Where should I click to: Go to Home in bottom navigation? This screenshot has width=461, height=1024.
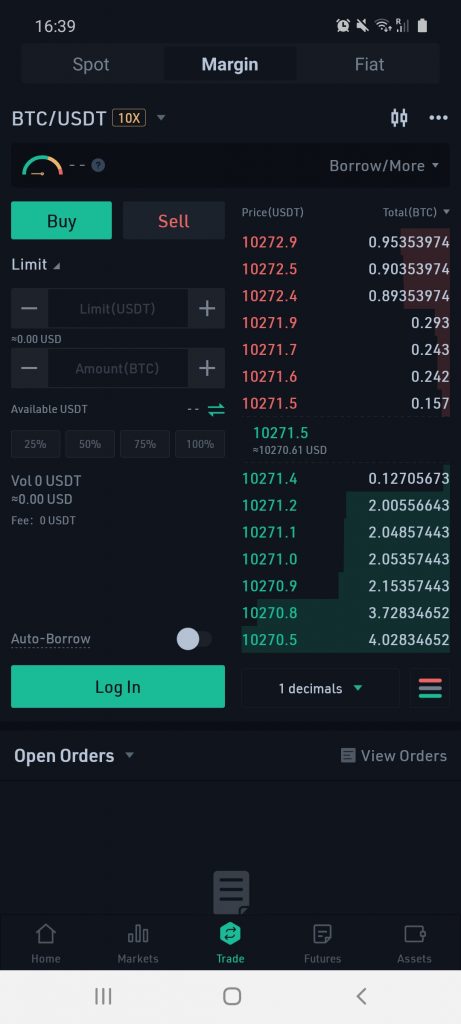point(46,944)
